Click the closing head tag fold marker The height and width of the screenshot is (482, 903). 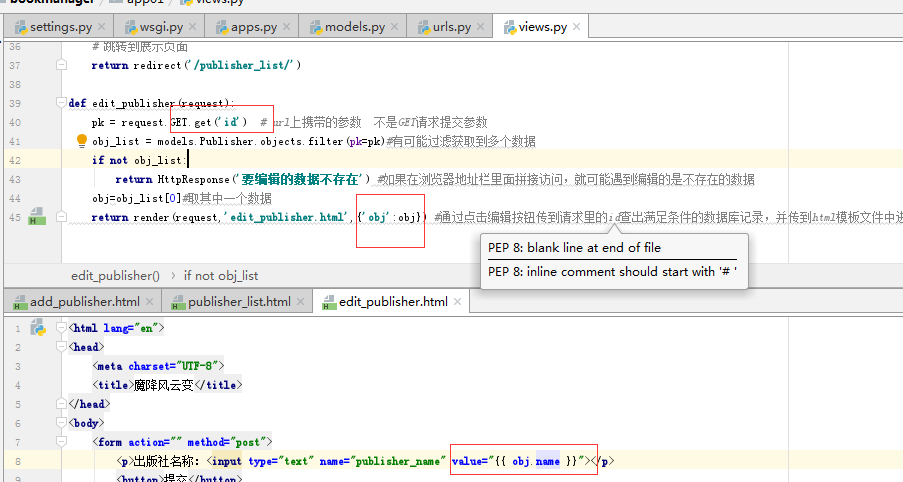(61, 404)
